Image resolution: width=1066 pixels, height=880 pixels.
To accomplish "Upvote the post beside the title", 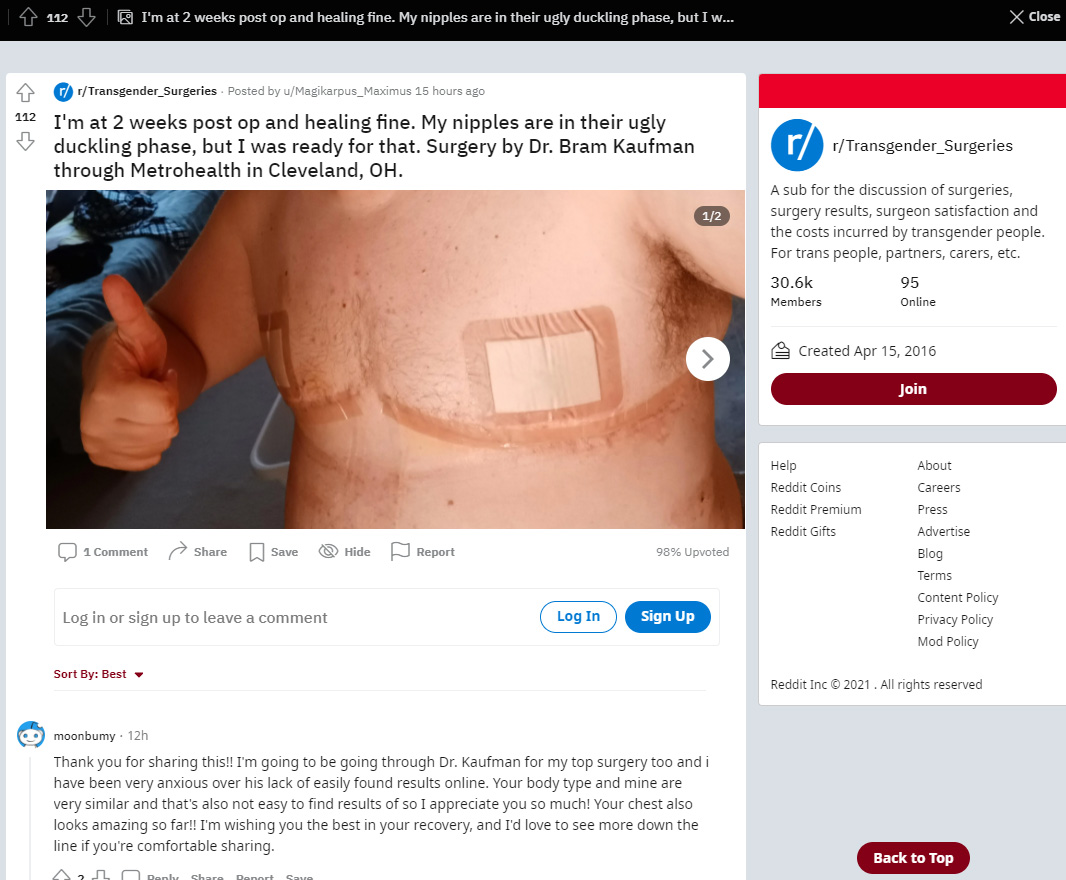I will pos(26,92).
